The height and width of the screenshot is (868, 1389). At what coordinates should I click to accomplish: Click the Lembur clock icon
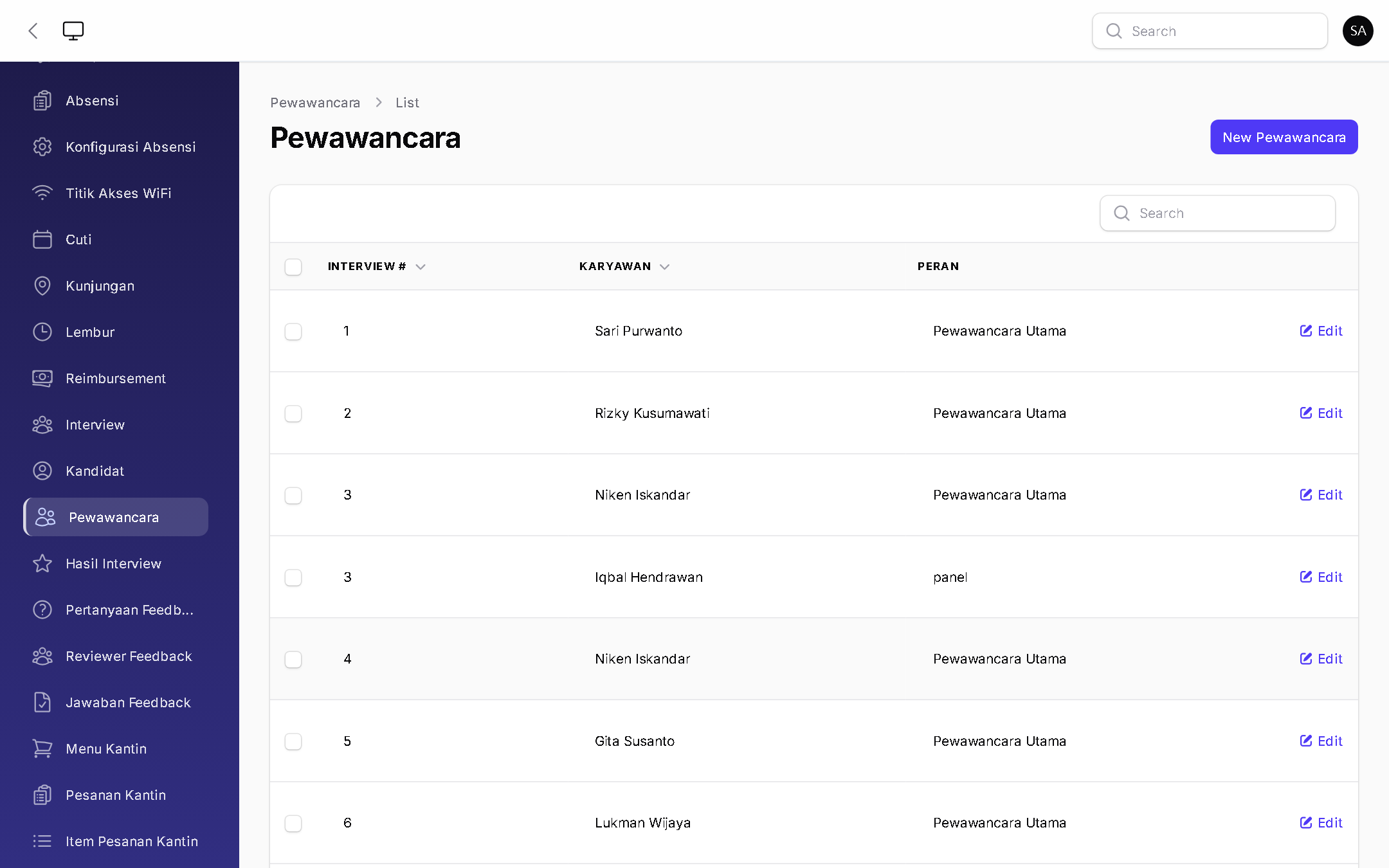tap(42, 332)
